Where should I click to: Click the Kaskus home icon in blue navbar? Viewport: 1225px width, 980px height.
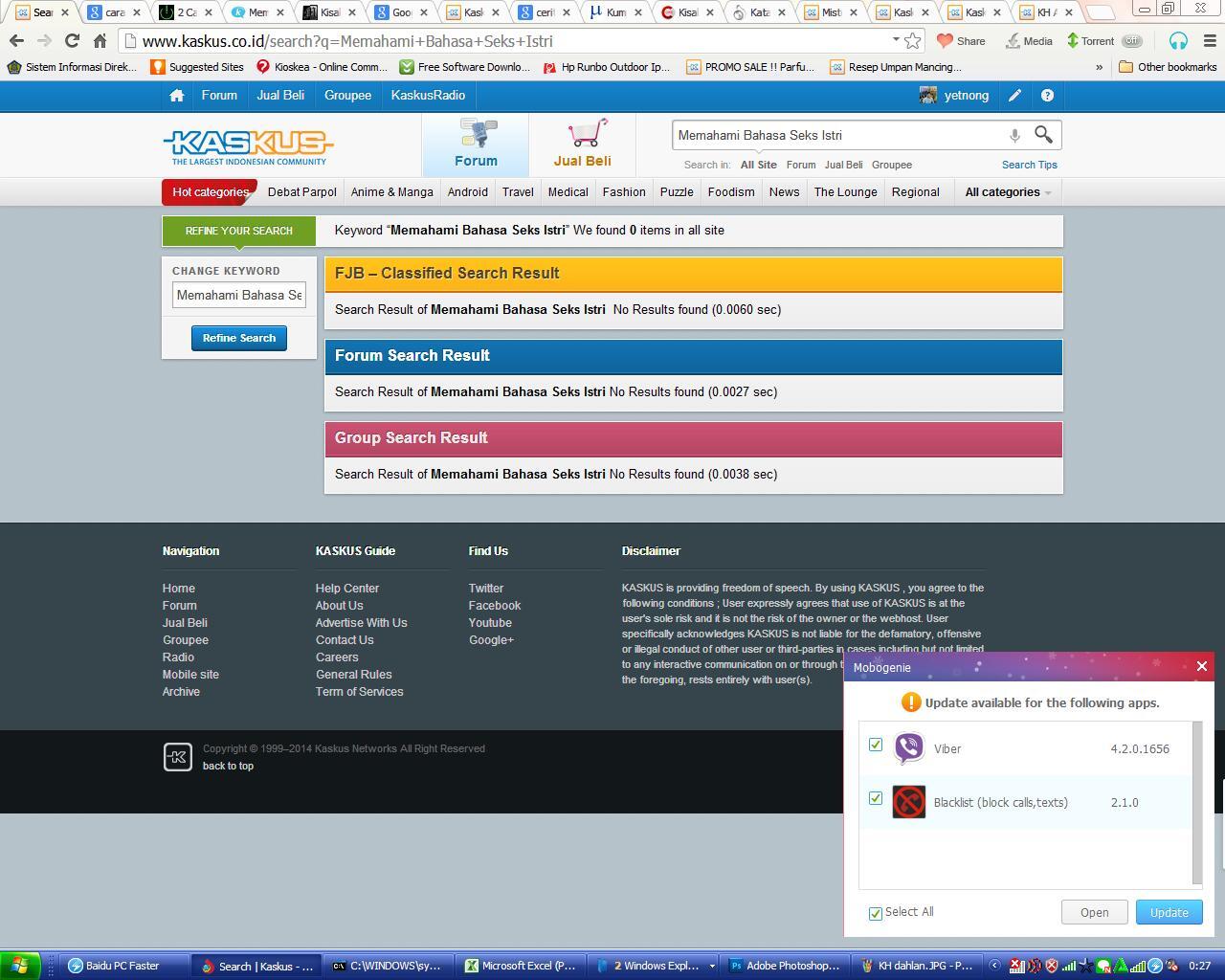pyautogui.click(x=176, y=96)
